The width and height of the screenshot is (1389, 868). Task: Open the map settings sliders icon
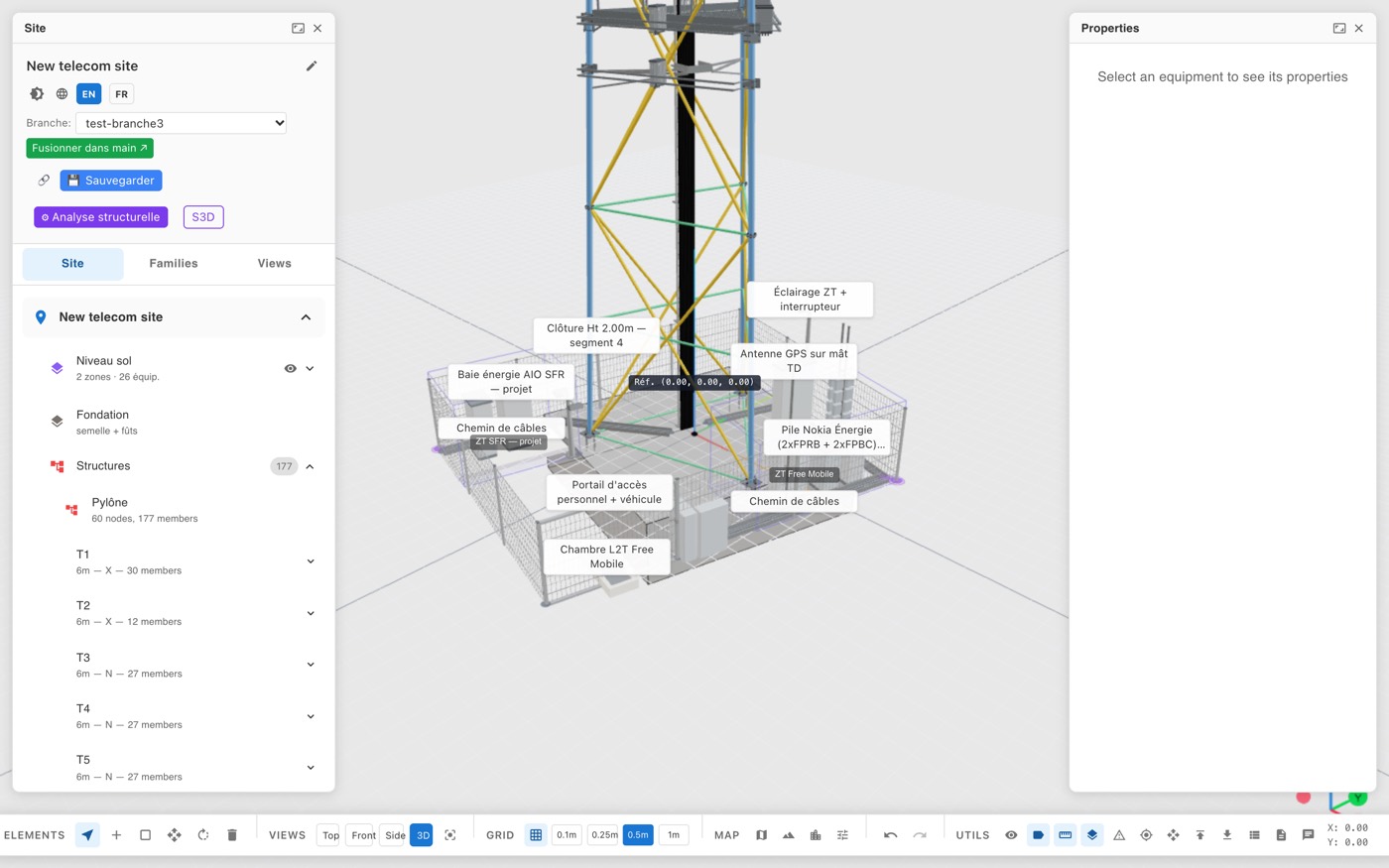click(x=842, y=835)
